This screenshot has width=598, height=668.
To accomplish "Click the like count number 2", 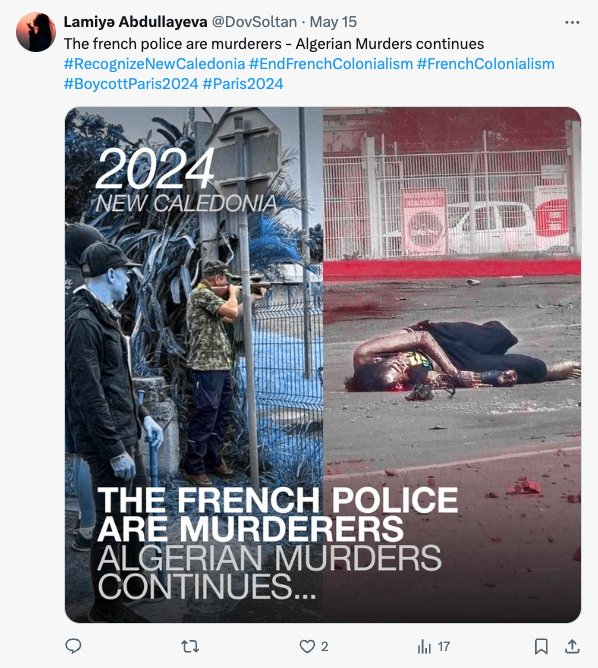I will click(325, 647).
